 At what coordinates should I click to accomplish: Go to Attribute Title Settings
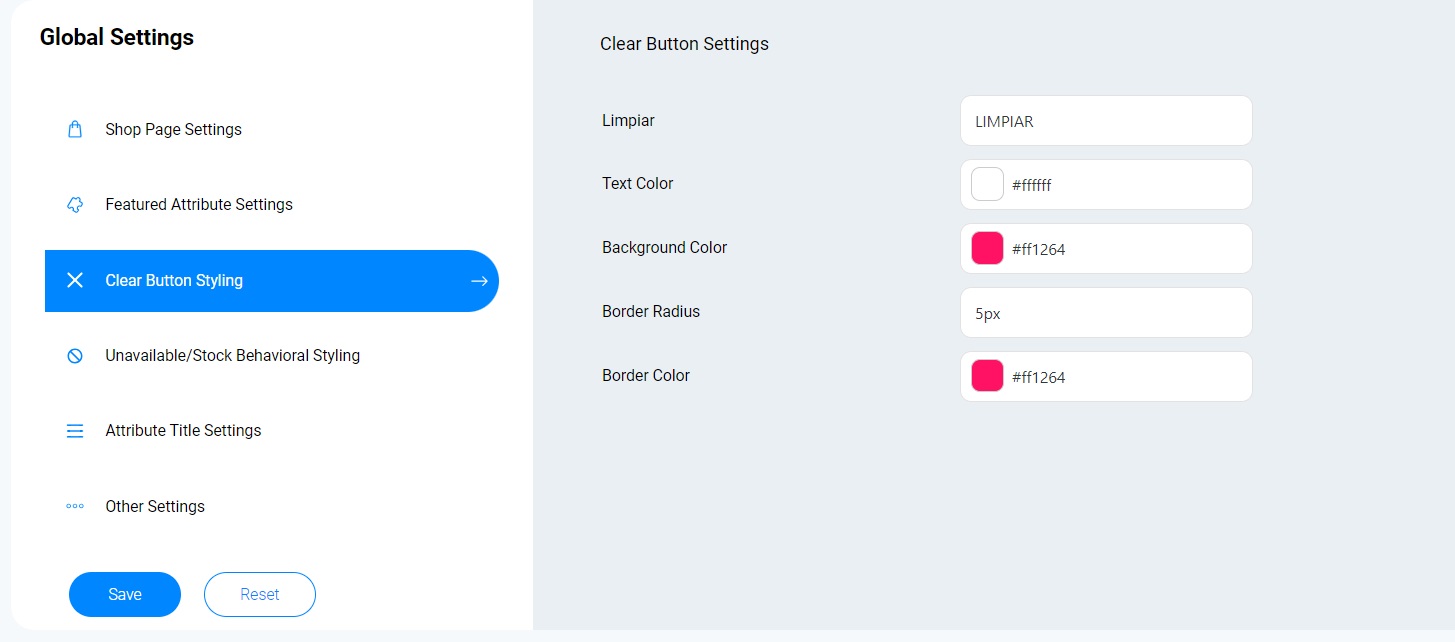(x=183, y=431)
